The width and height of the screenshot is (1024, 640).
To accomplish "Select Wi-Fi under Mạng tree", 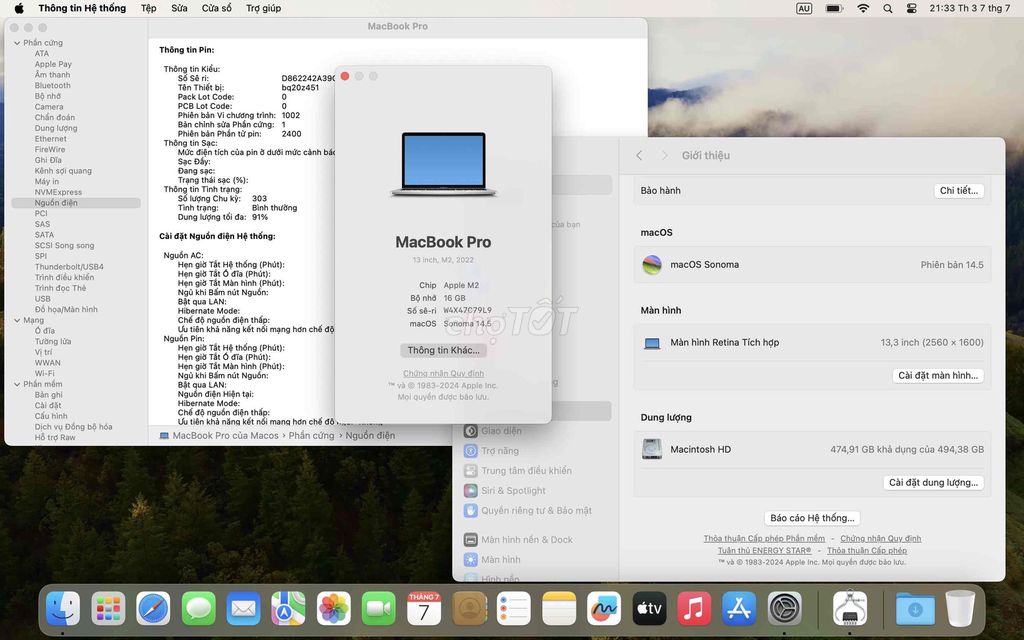I will click(x=44, y=374).
